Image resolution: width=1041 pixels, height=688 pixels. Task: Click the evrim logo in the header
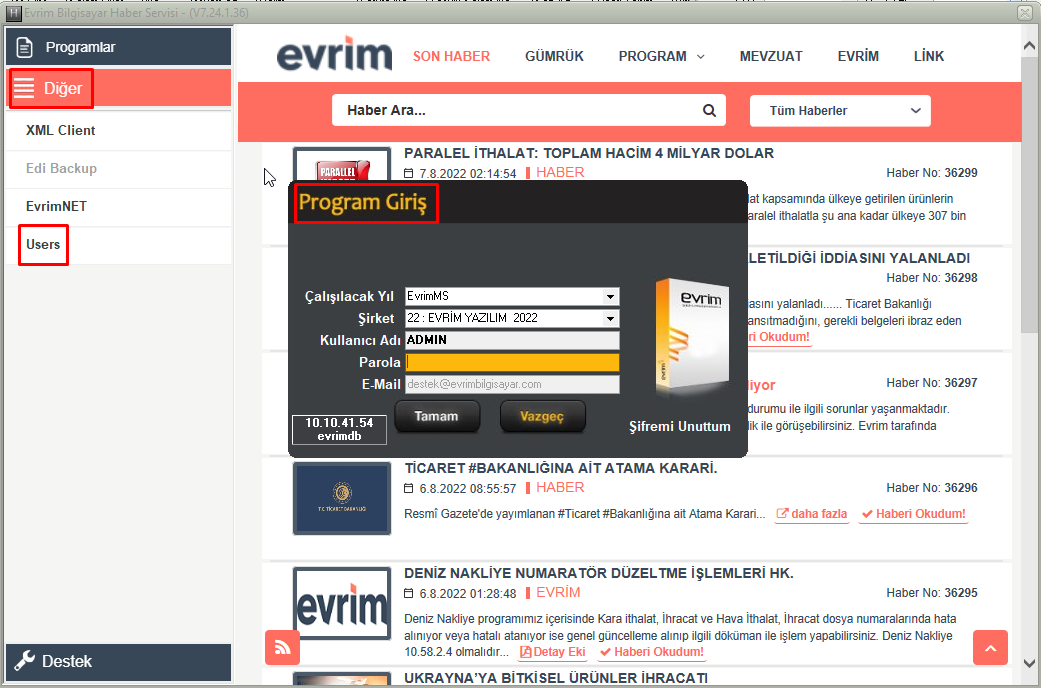pos(334,54)
